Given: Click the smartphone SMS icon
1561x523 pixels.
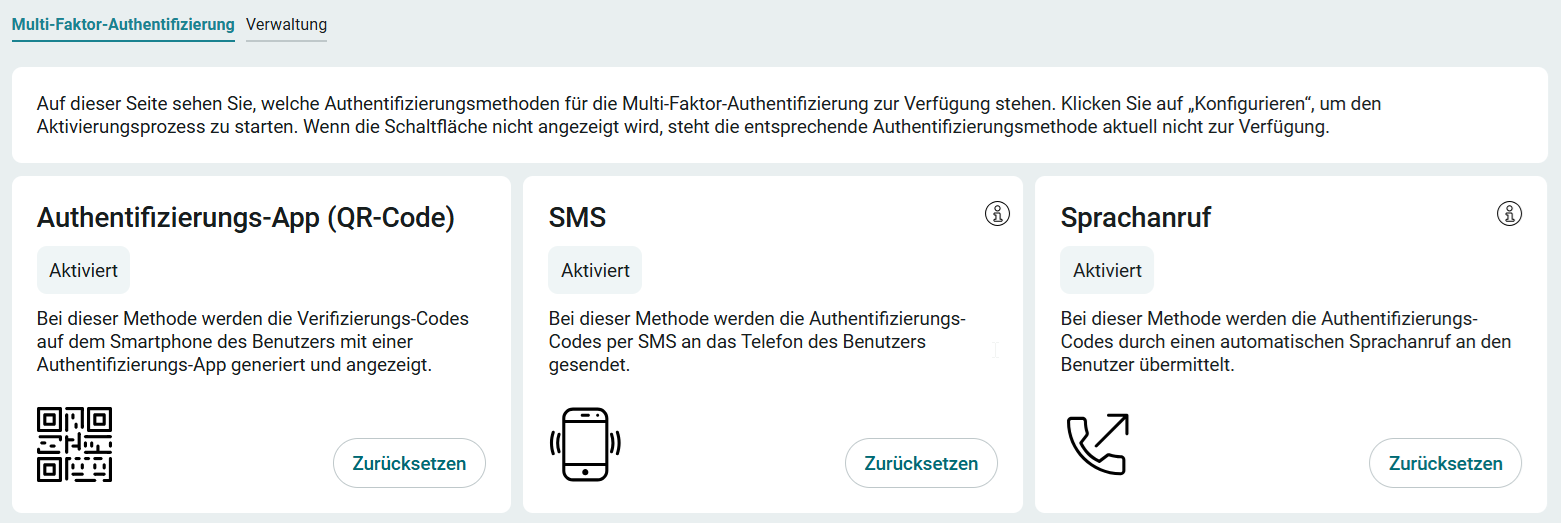Looking at the screenshot, I should [585, 444].
